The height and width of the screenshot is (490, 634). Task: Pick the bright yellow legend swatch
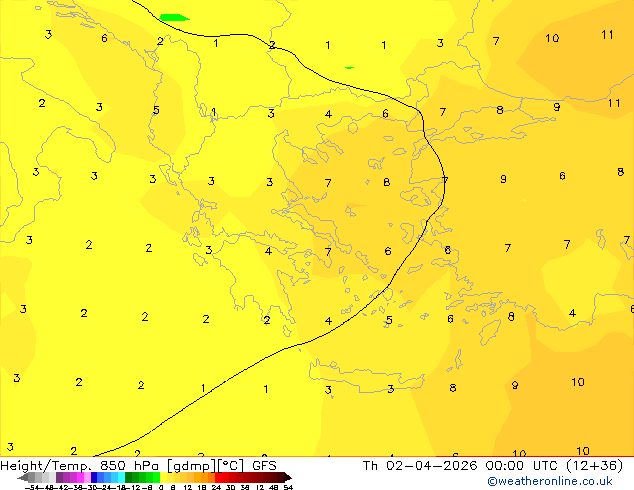pyautogui.click(x=163, y=477)
